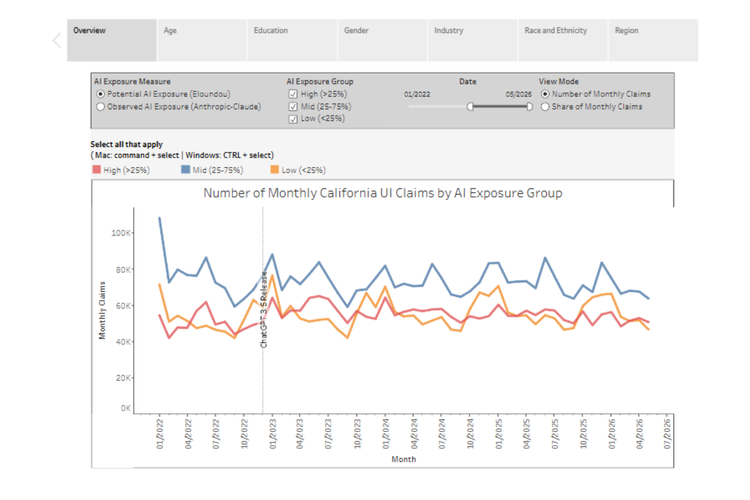Switch to the Education tab

(x=292, y=40)
